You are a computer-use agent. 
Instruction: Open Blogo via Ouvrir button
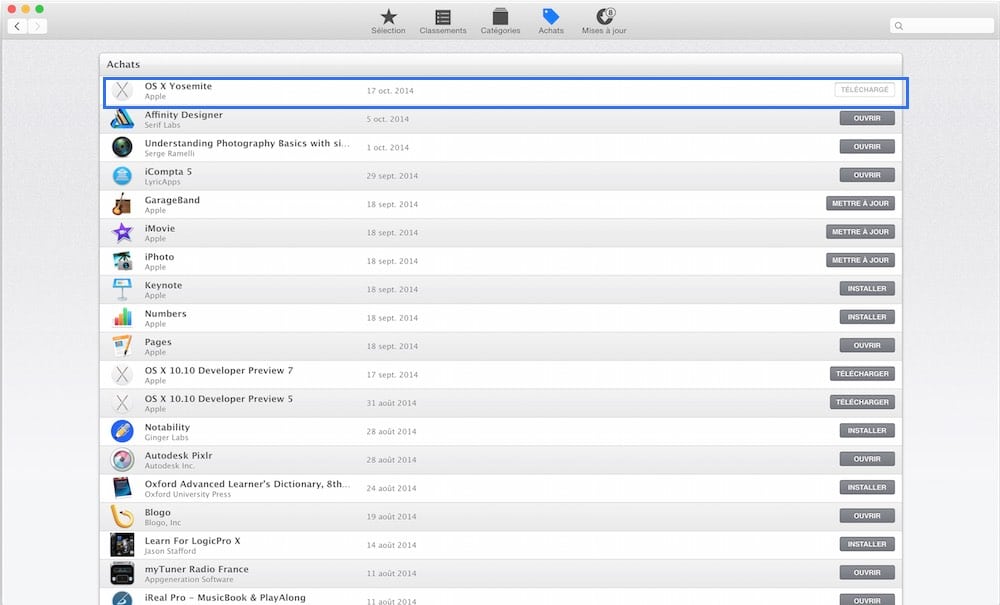click(867, 516)
